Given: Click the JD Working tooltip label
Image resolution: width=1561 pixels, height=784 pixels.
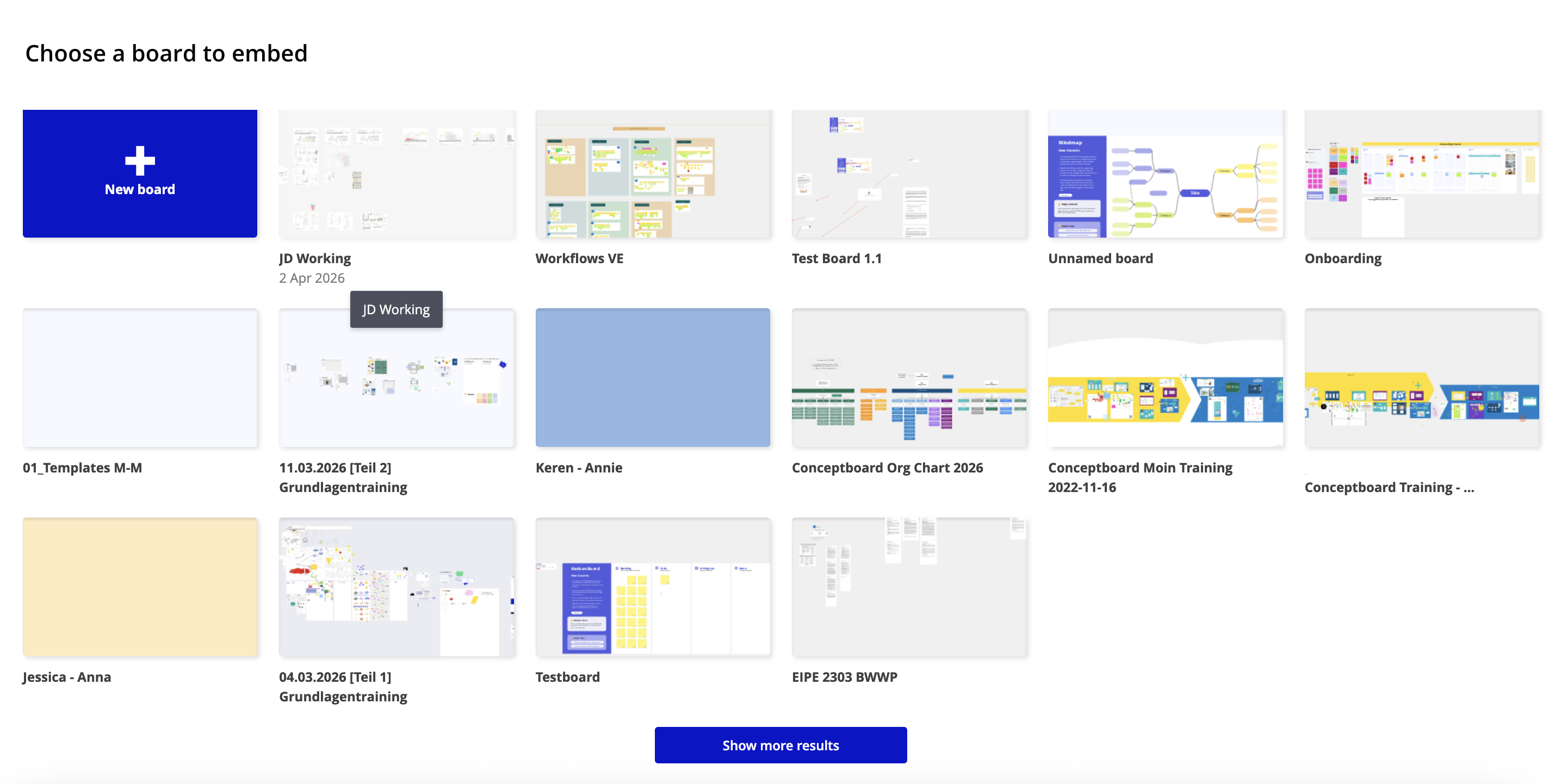Looking at the screenshot, I should 397,309.
